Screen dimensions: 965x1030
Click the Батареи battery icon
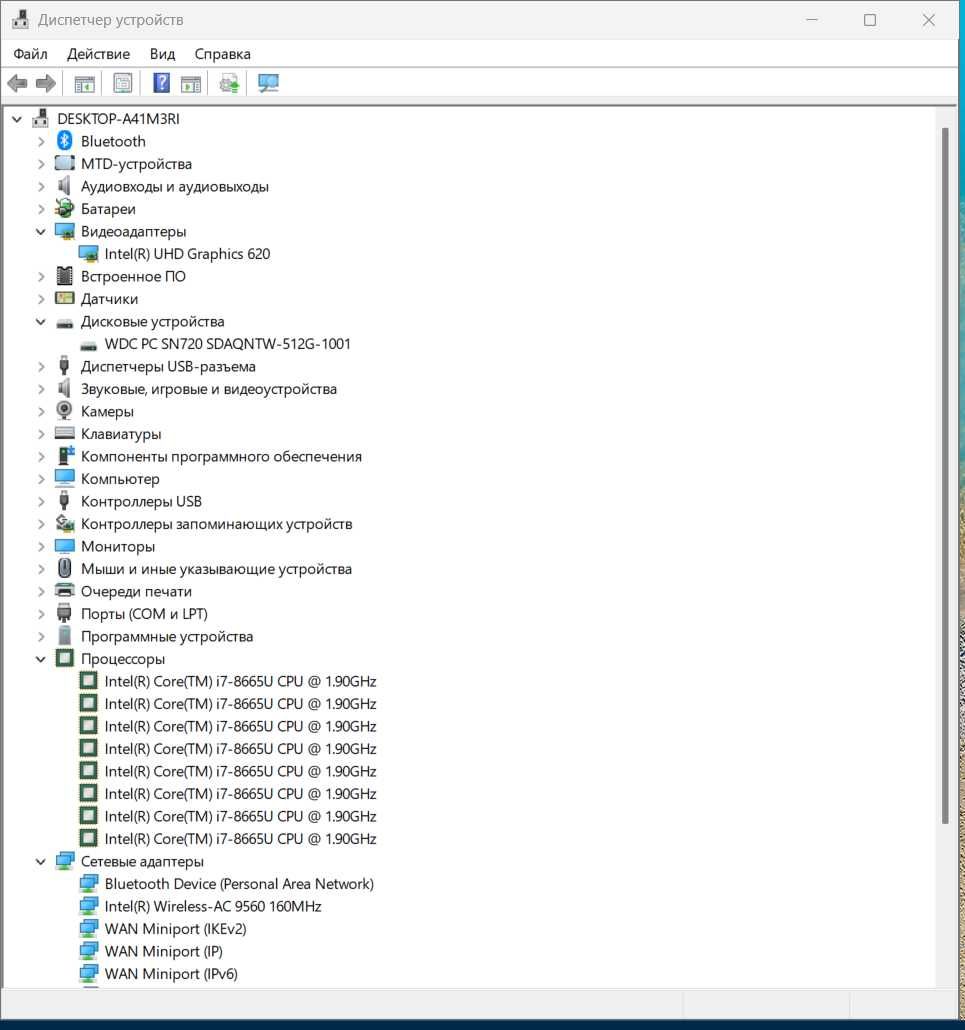click(x=64, y=208)
